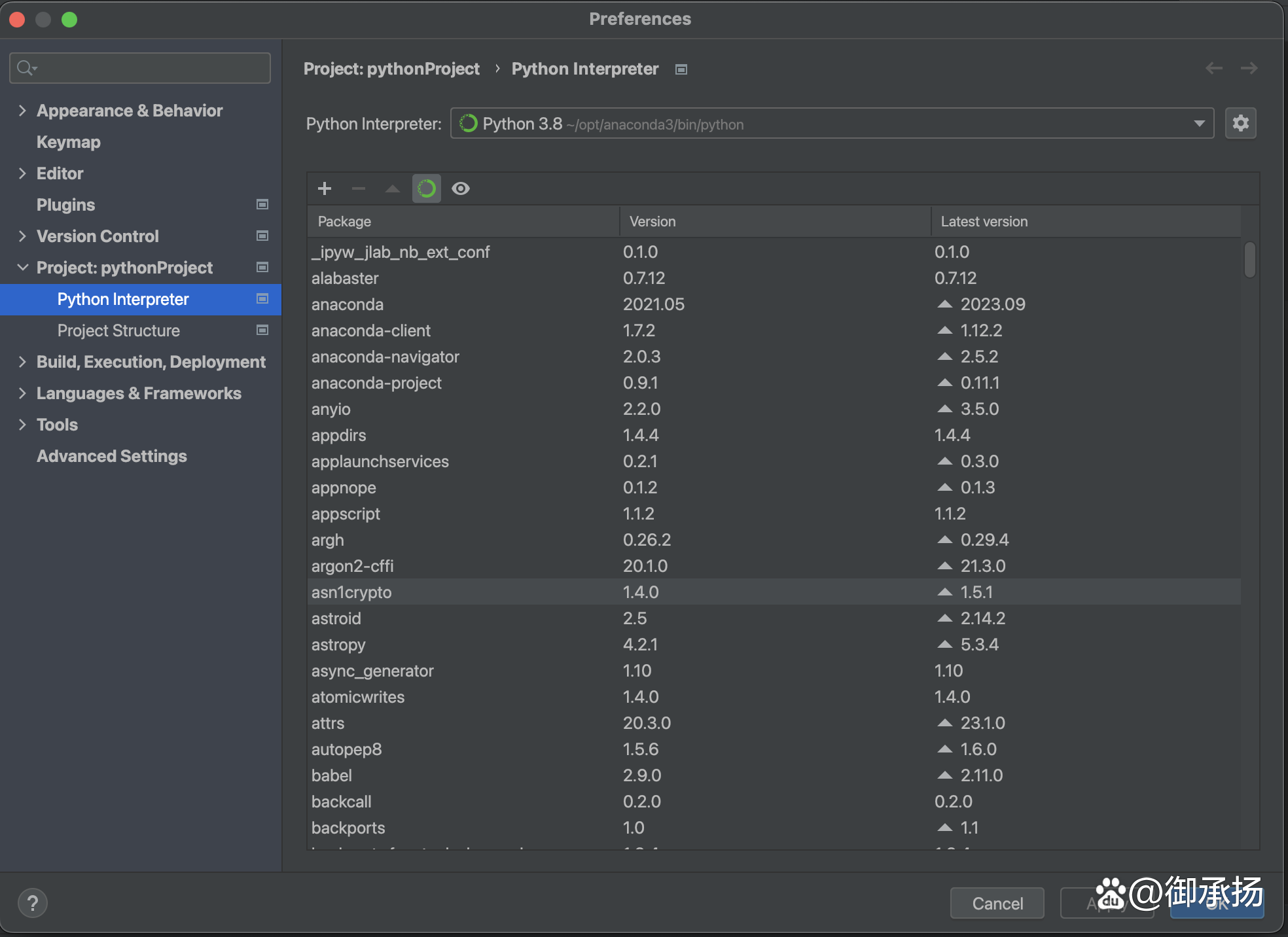
Task: Click version 2.0.3 of anaconda-navigator
Action: click(x=642, y=357)
